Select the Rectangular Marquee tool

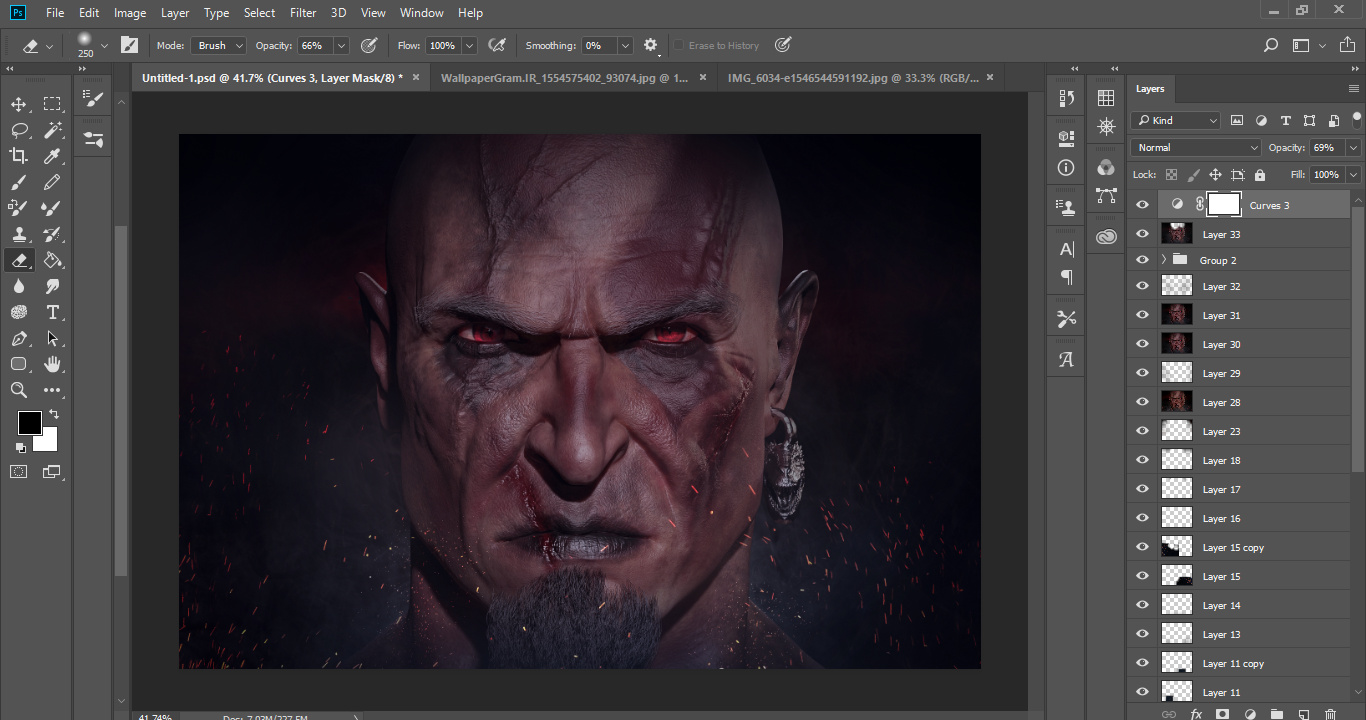tap(52, 104)
